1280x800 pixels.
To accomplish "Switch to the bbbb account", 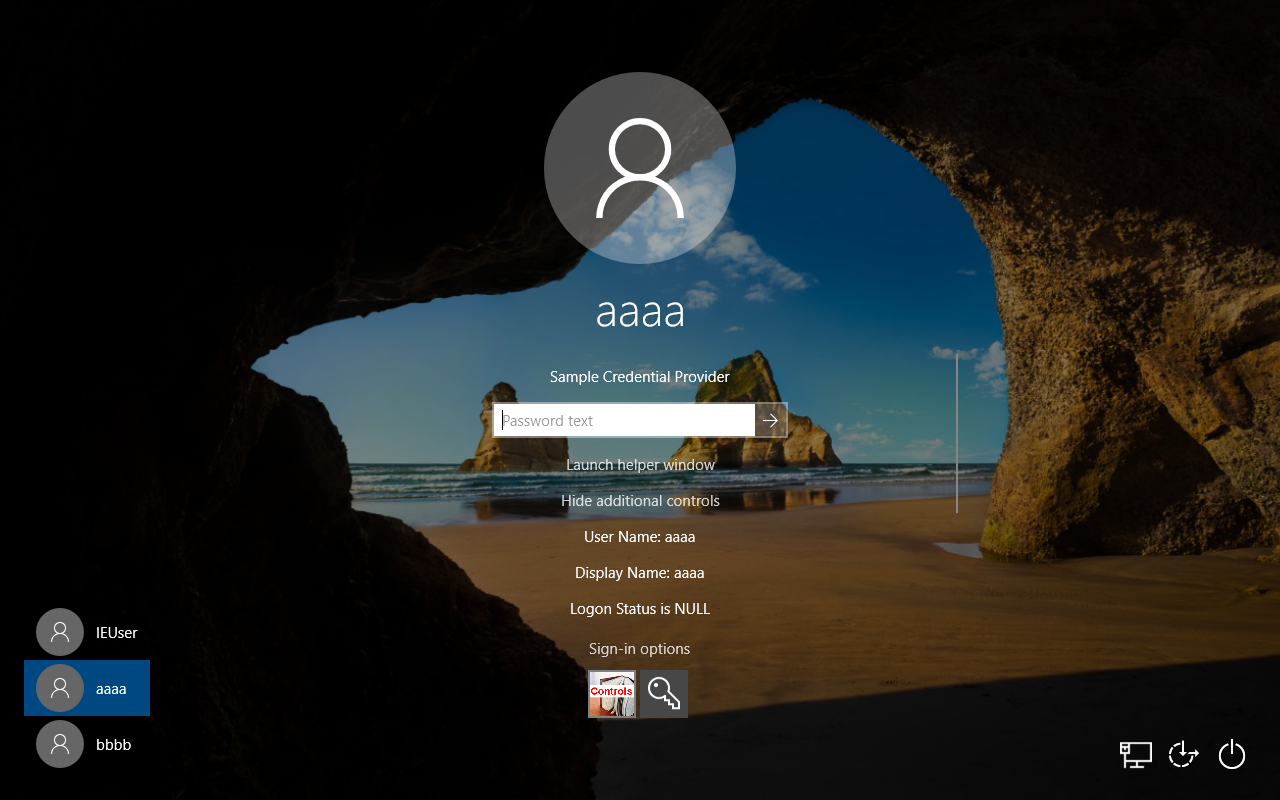I will point(87,744).
